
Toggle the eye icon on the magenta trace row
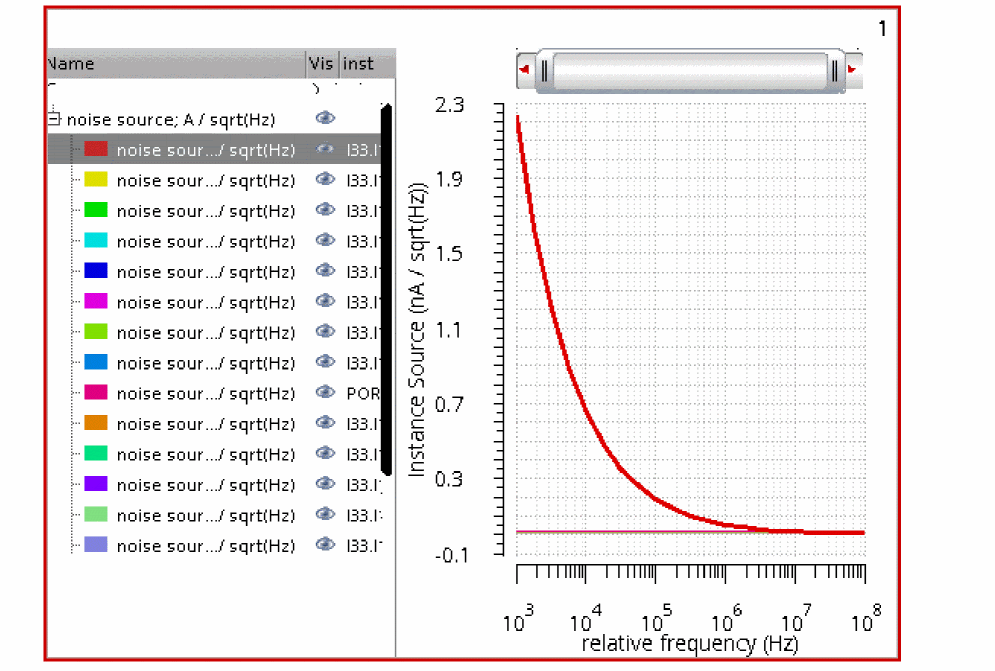(x=325, y=301)
